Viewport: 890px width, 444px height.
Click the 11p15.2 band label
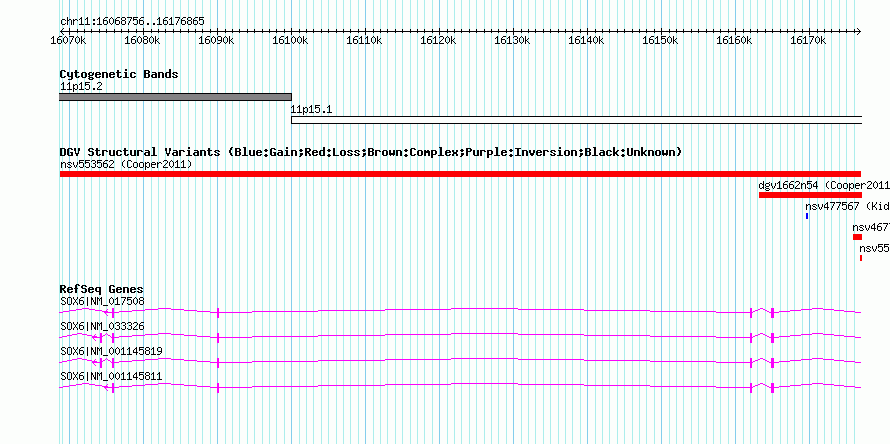pos(81,86)
